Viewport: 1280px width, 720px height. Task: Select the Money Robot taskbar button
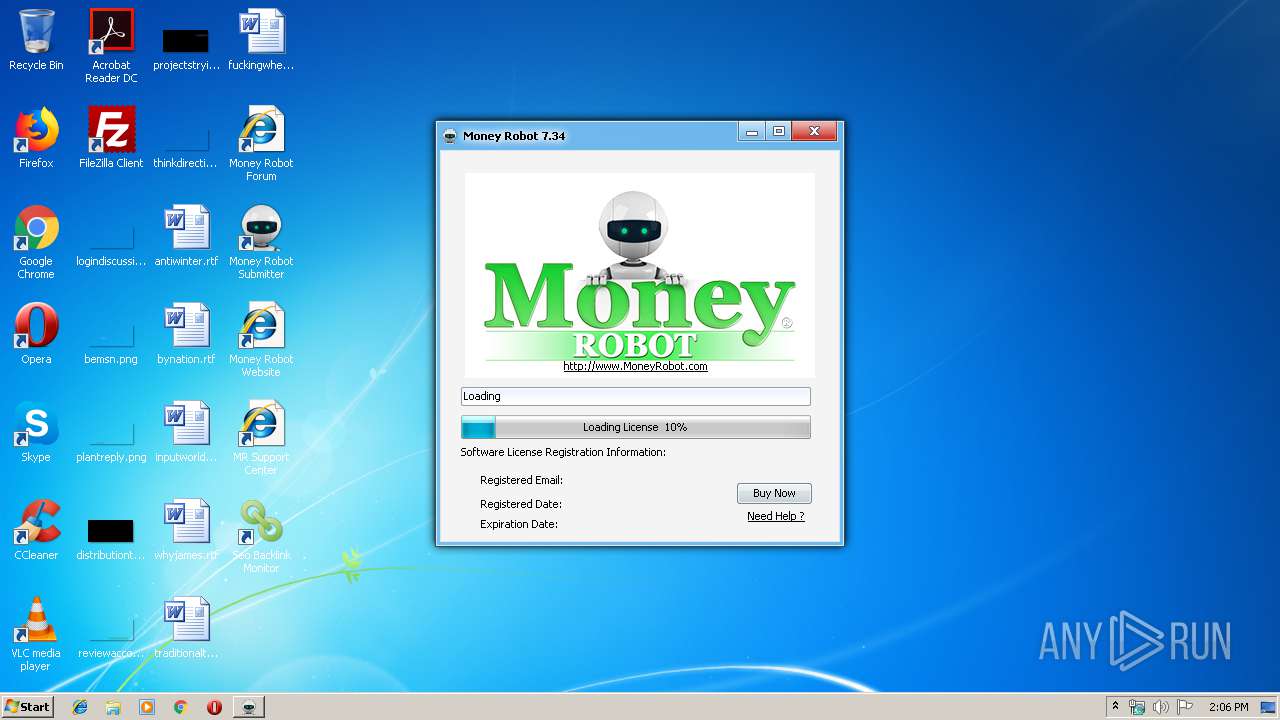(x=249, y=707)
